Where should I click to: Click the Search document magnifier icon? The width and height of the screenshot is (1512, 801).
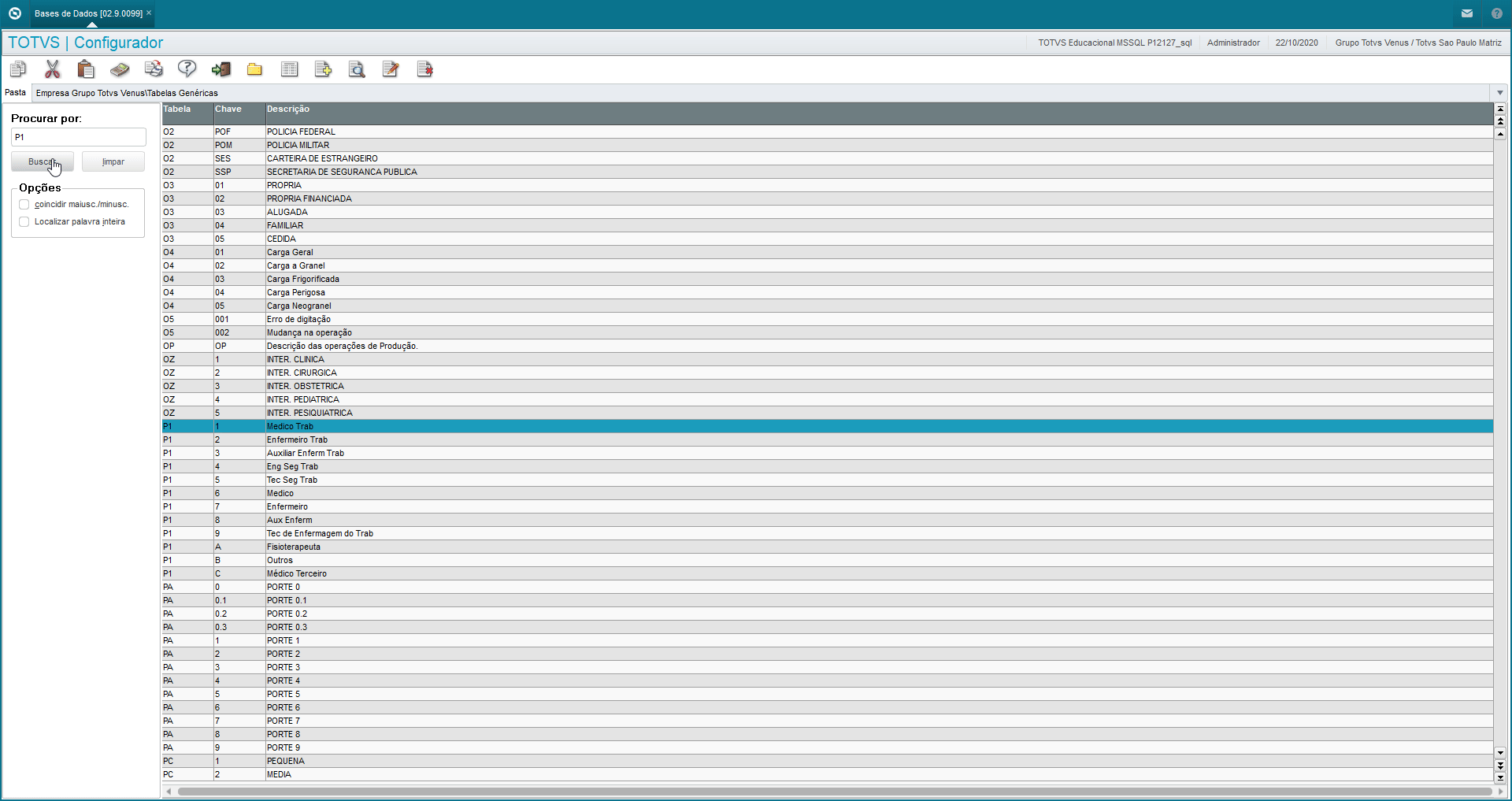click(x=357, y=69)
